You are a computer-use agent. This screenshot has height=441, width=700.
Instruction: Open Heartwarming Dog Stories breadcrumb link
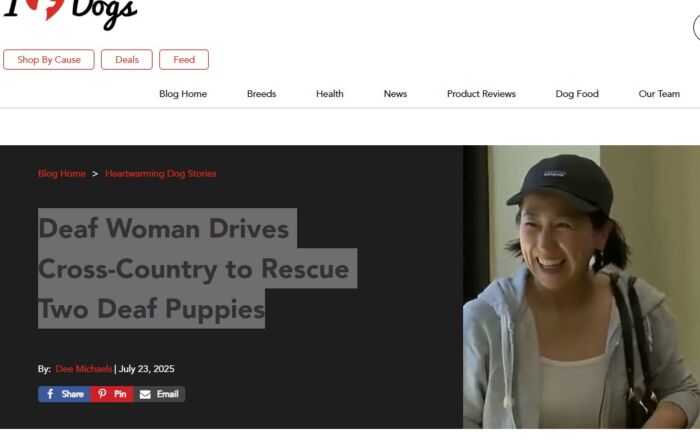(161, 174)
